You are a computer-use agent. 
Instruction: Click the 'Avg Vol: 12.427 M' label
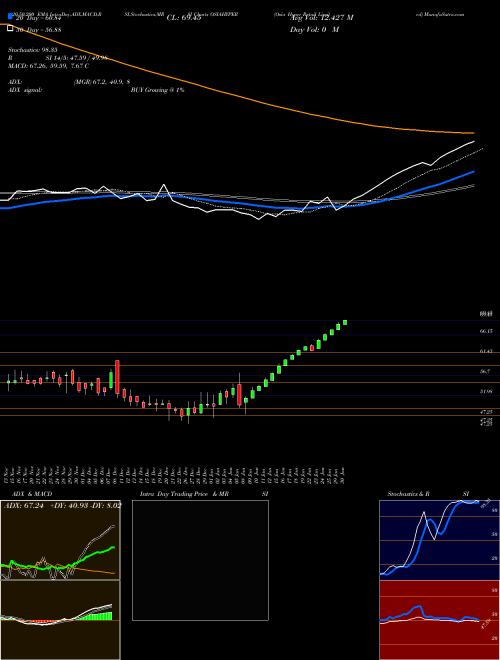[321, 18]
